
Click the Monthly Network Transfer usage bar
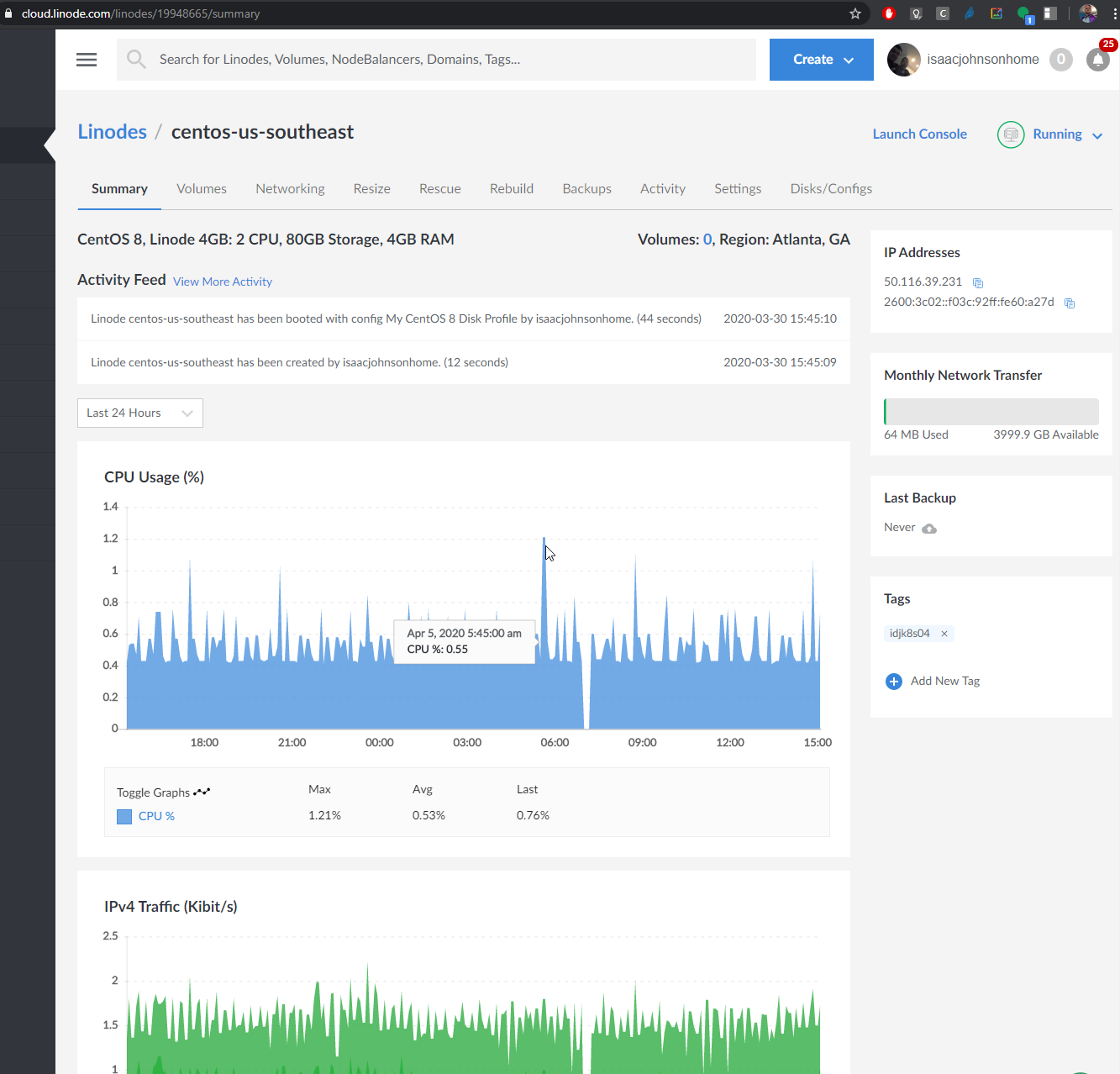(x=991, y=412)
